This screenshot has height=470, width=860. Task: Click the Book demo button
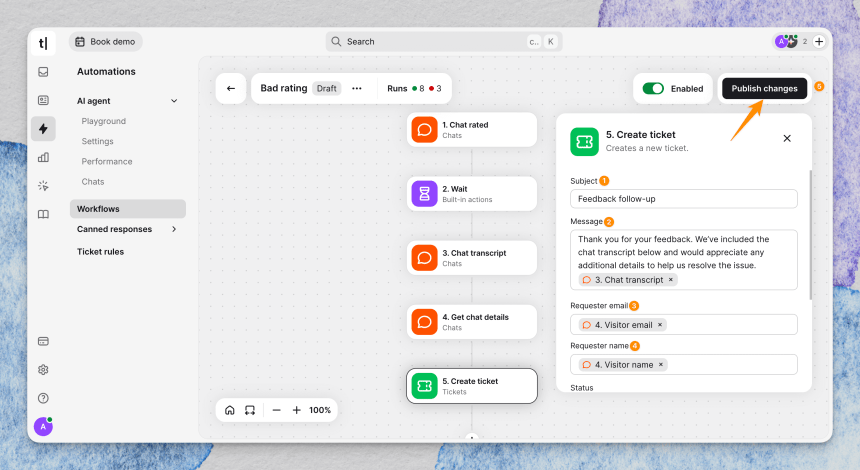(105, 42)
